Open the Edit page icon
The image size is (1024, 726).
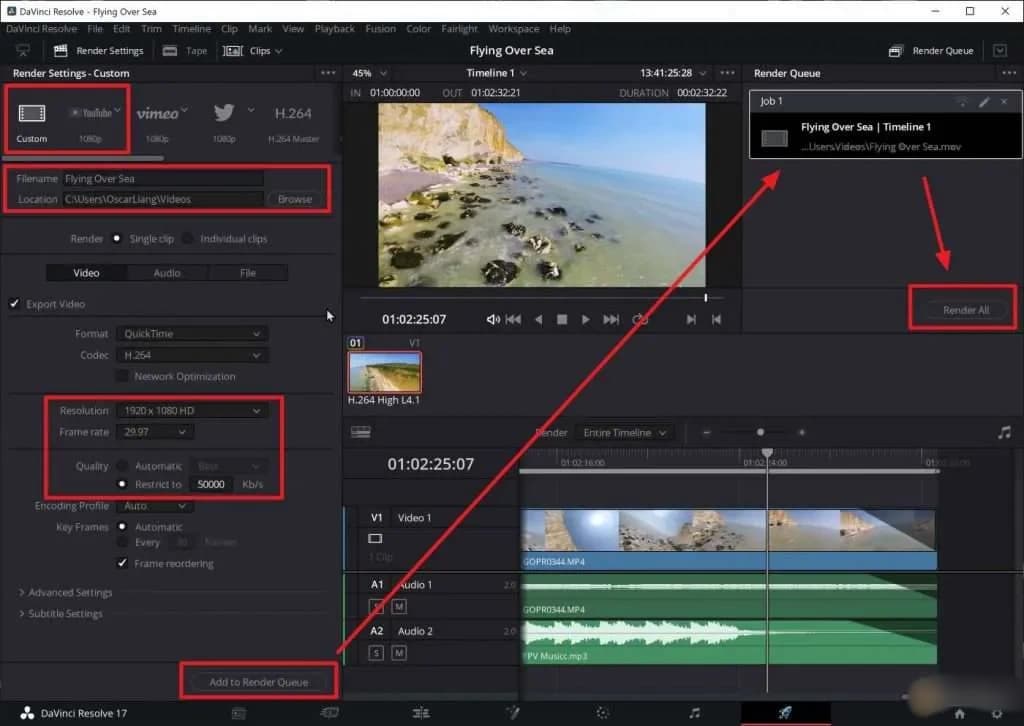tap(421, 713)
